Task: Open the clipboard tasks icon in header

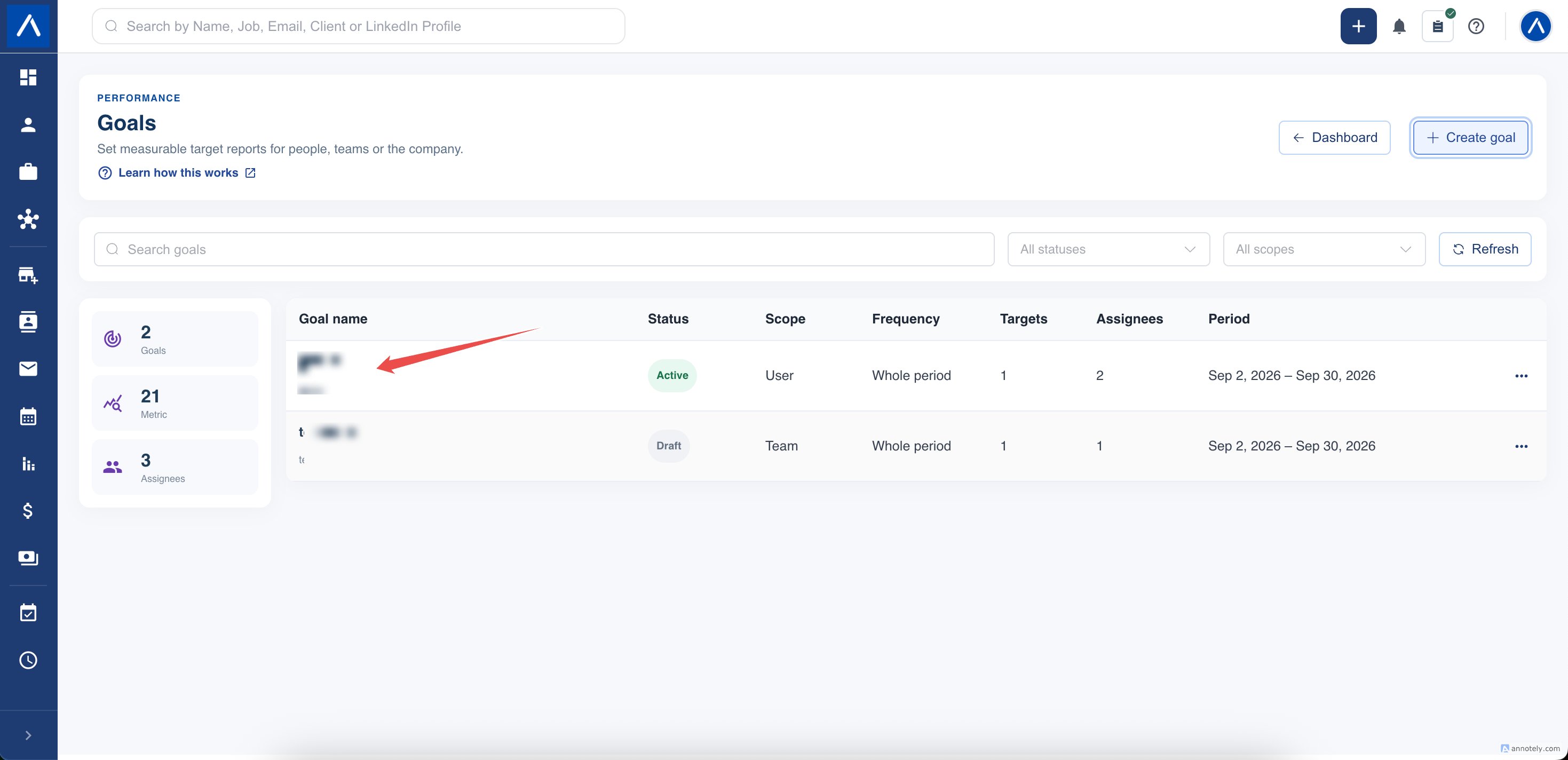Action: pos(1437,26)
